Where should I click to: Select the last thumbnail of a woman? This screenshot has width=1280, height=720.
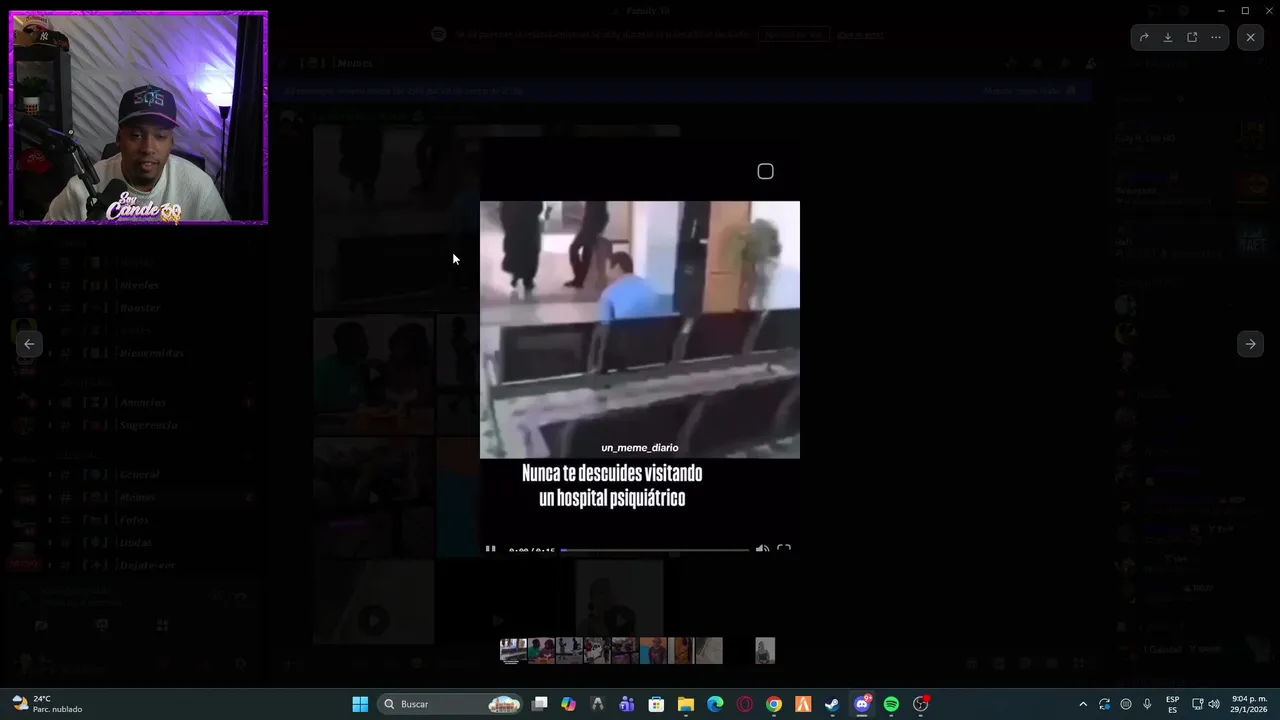(x=765, y=651)
